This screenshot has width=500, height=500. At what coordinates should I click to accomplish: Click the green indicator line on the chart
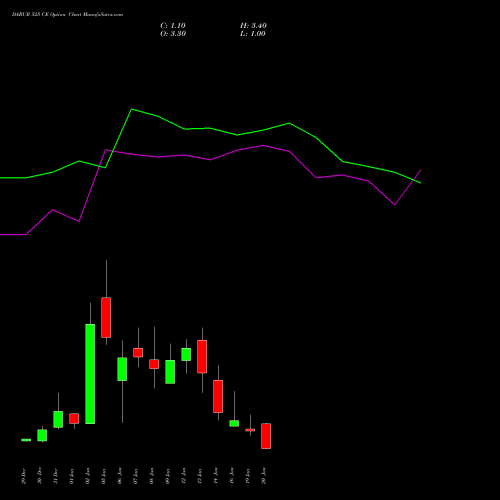[x=211, y=128]
